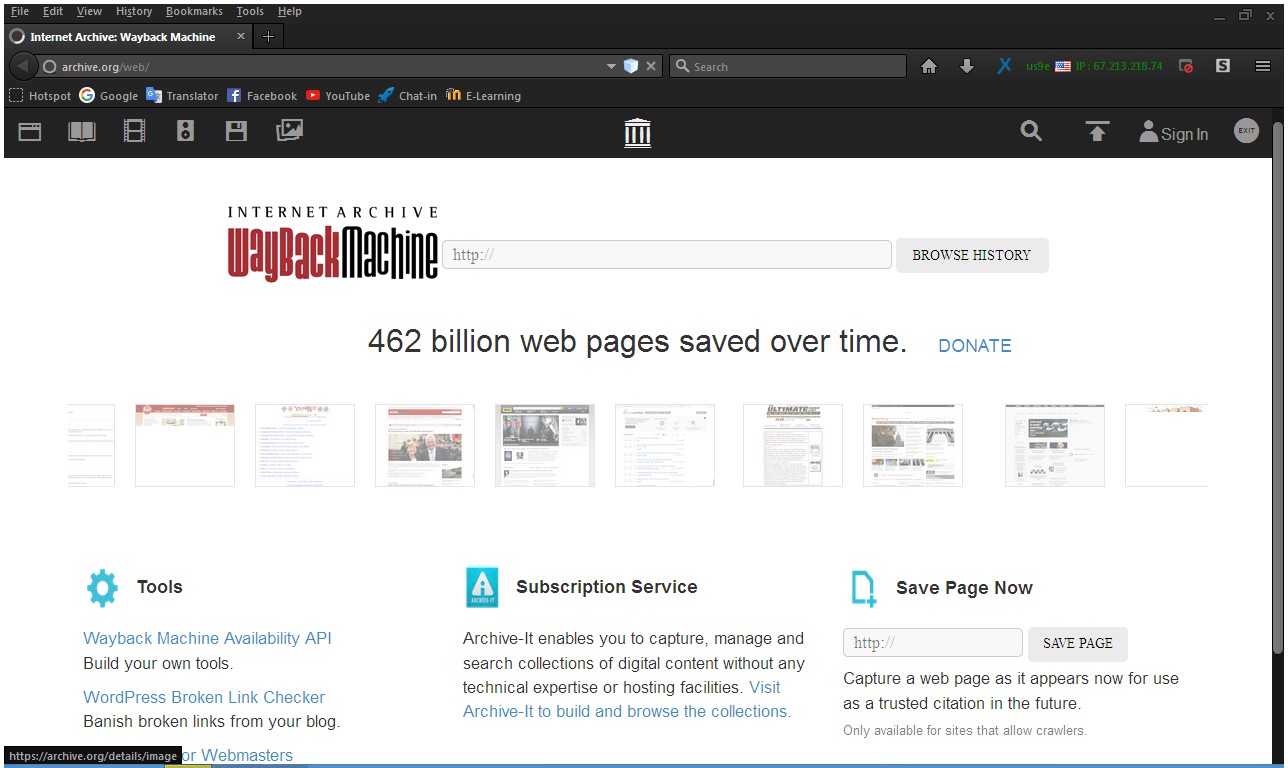Open the E-Learning bookmark
Image resolution: width=1288 pixels, height=768 pixels.
click(x=484, y=96)
